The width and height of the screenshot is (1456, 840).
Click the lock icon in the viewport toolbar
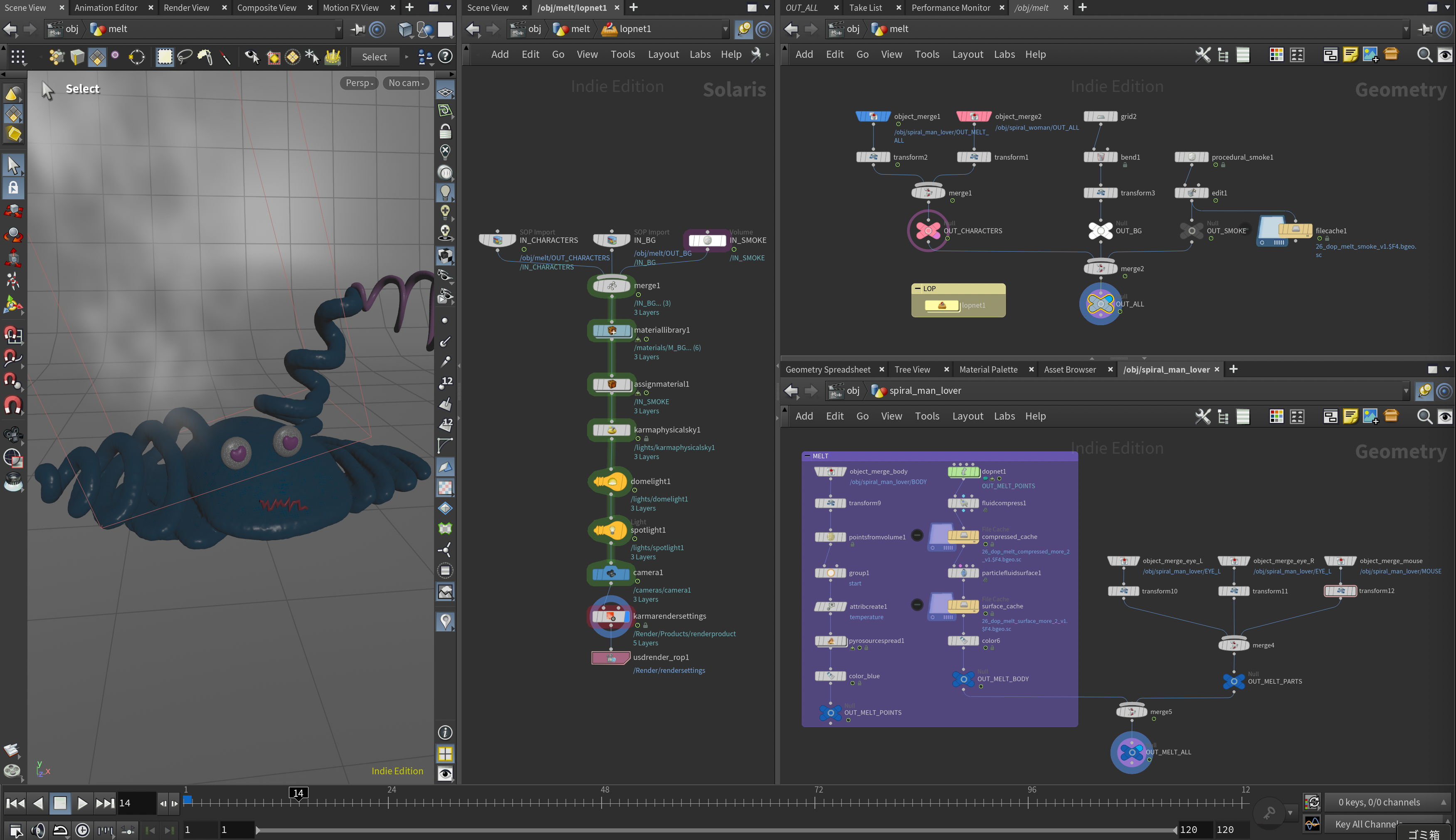(445, 132)
